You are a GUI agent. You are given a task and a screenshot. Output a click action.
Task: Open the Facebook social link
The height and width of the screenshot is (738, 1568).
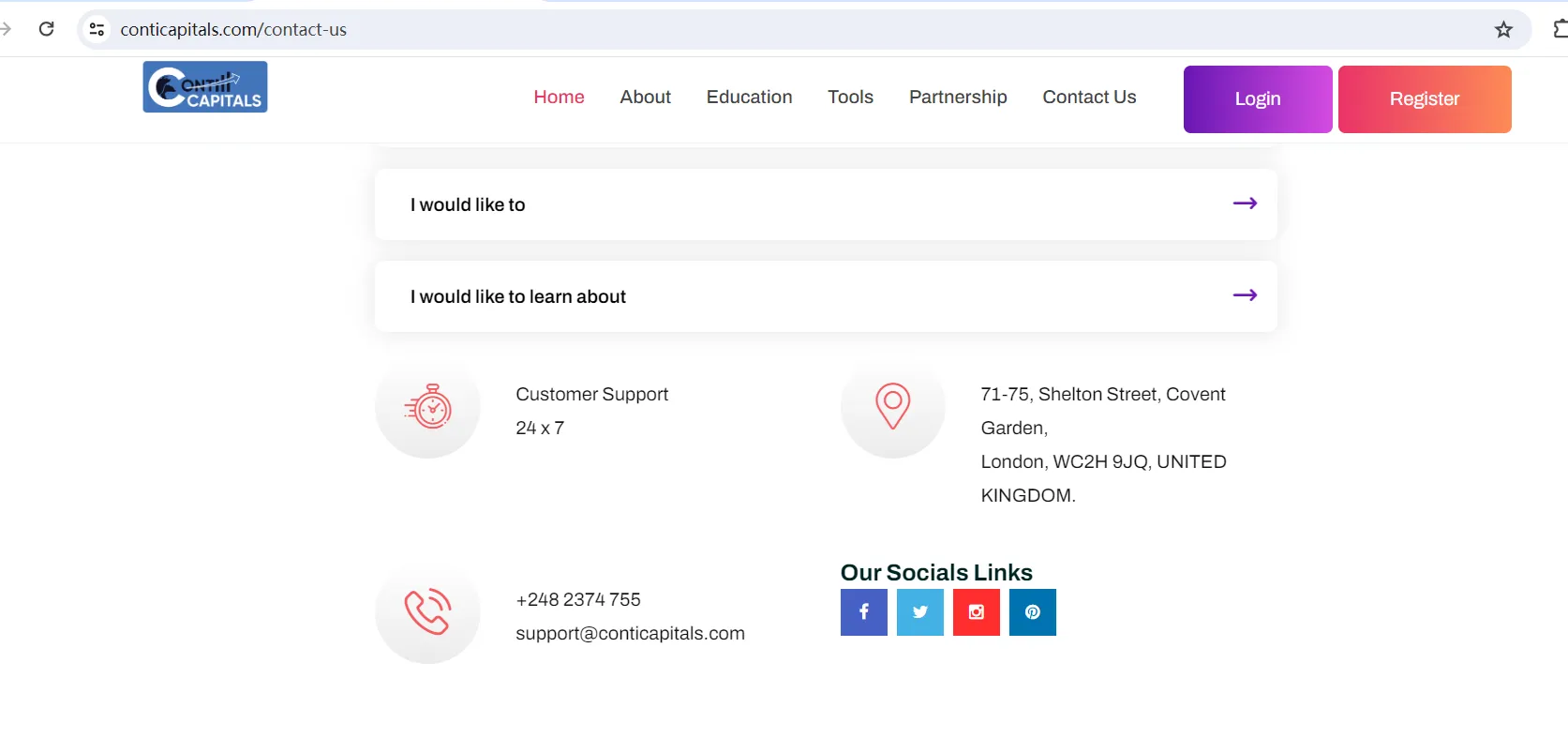click(864, 612)
